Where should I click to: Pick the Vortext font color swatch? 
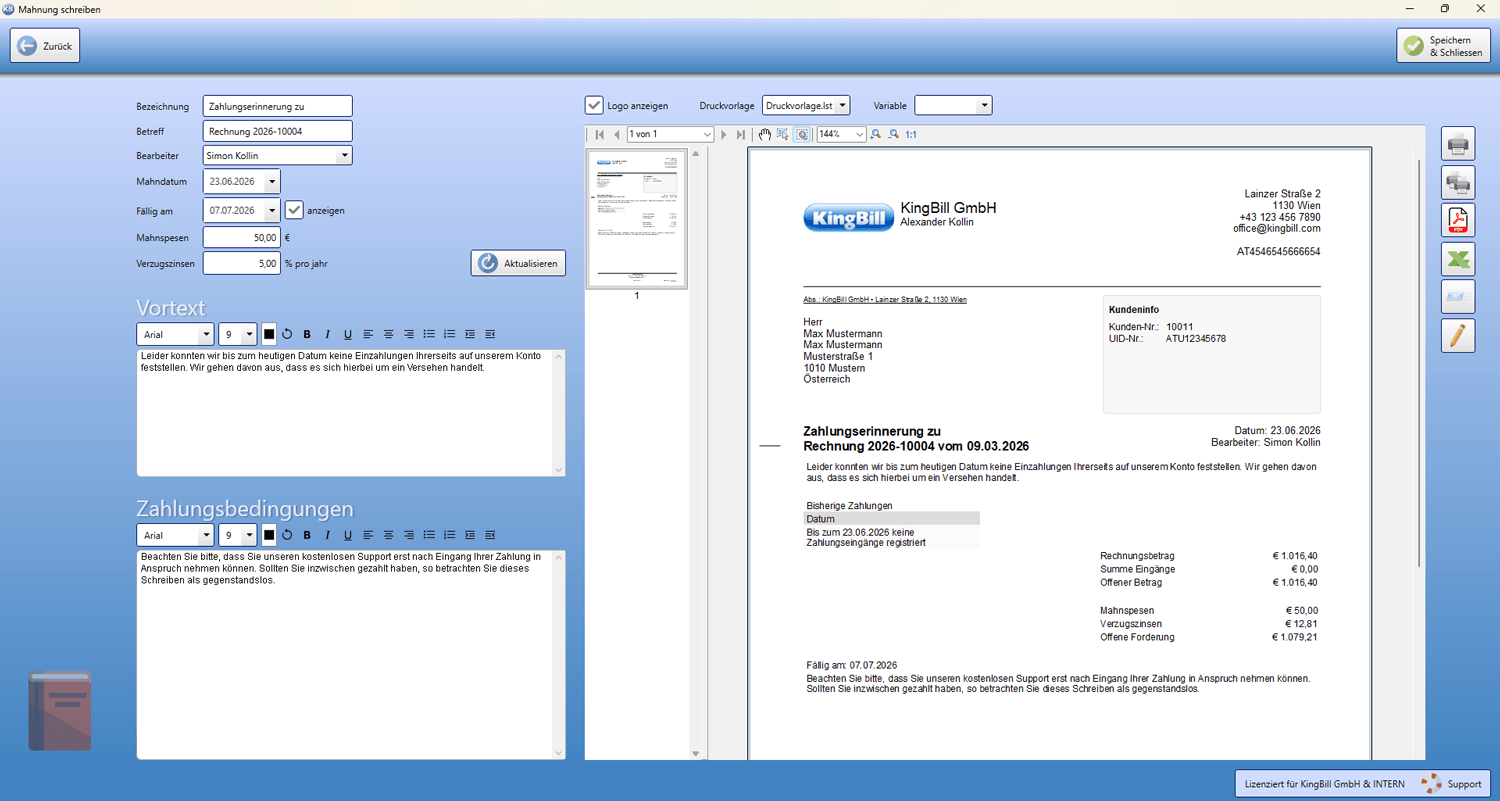point(269,335)
